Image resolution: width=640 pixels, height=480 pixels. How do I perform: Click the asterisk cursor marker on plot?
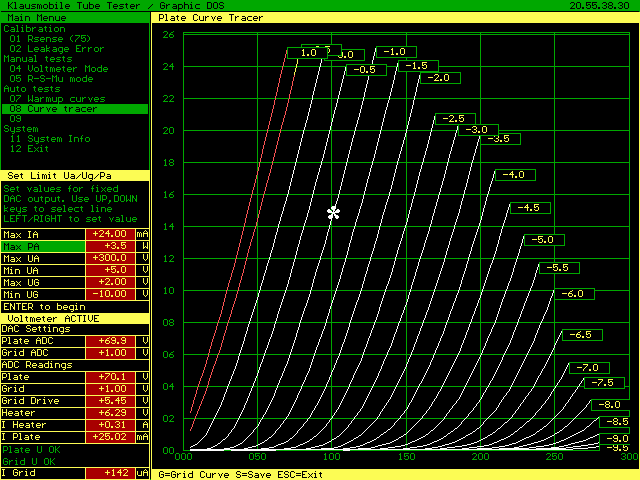point(333,213)
